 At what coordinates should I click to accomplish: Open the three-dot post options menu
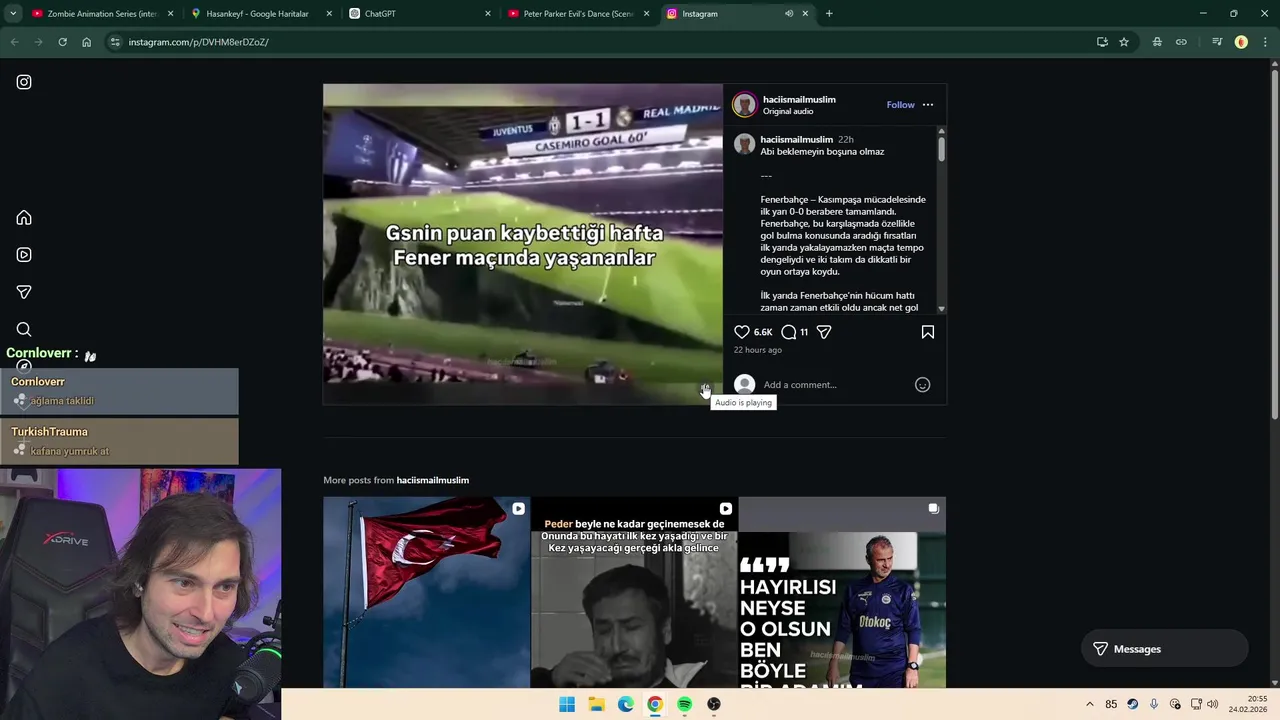pos(928,105)
